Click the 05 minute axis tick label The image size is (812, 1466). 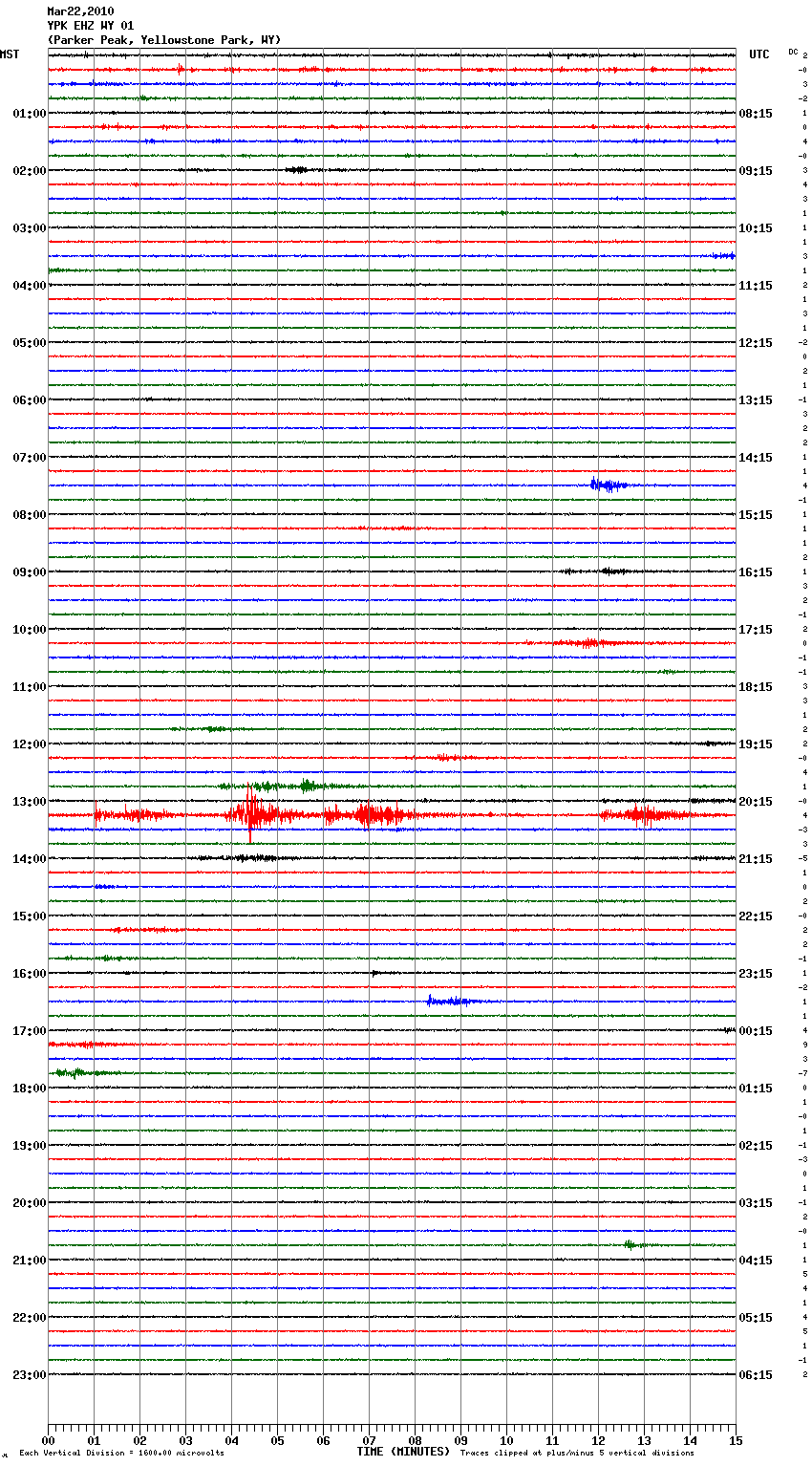277,1440
